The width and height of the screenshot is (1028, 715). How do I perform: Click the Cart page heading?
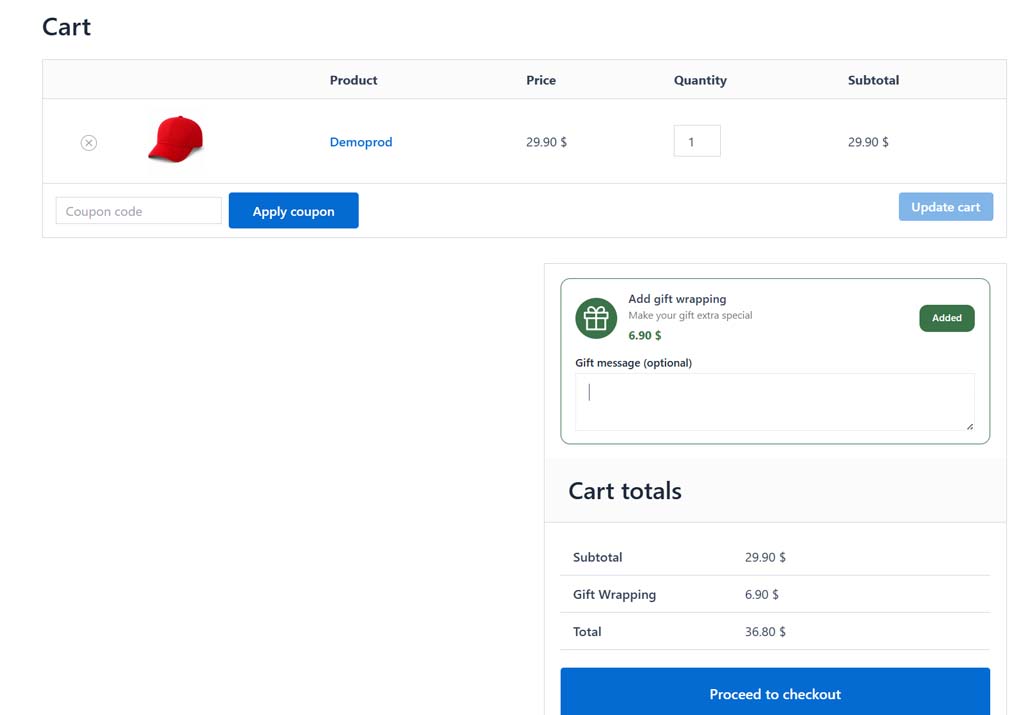tap(66, 27)
